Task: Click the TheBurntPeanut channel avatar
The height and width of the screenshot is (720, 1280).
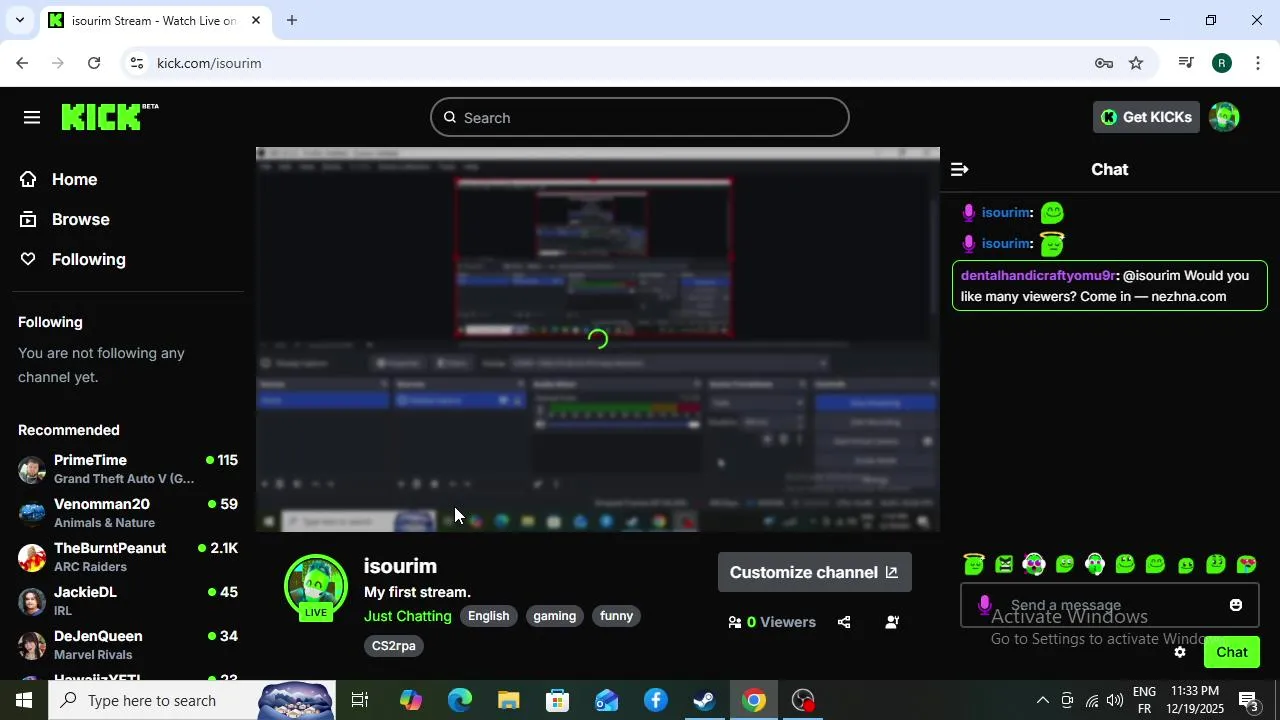Action: point(32,557)
